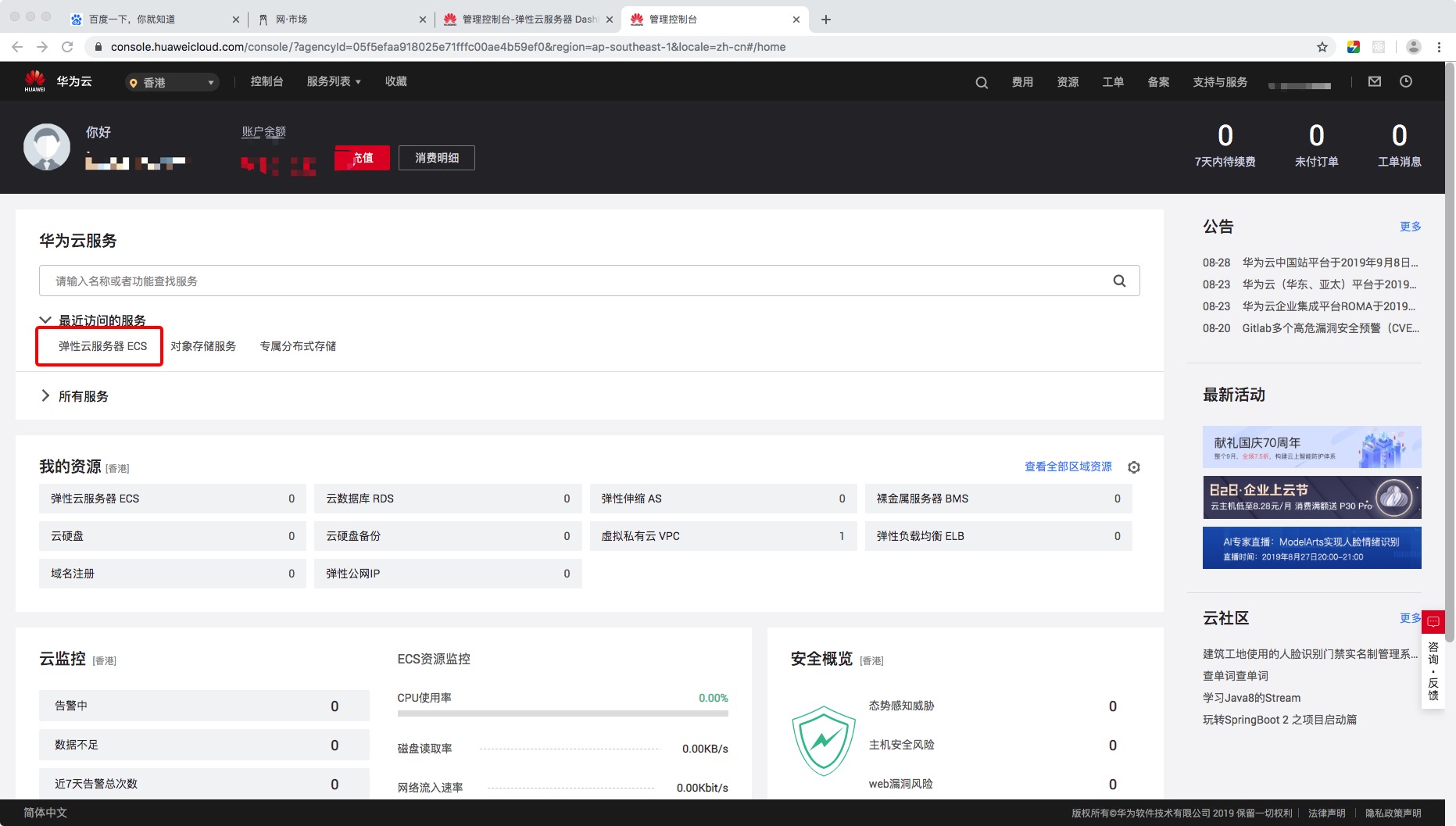
Task: Open the 收藏 nav item
Action: point(396,81)
